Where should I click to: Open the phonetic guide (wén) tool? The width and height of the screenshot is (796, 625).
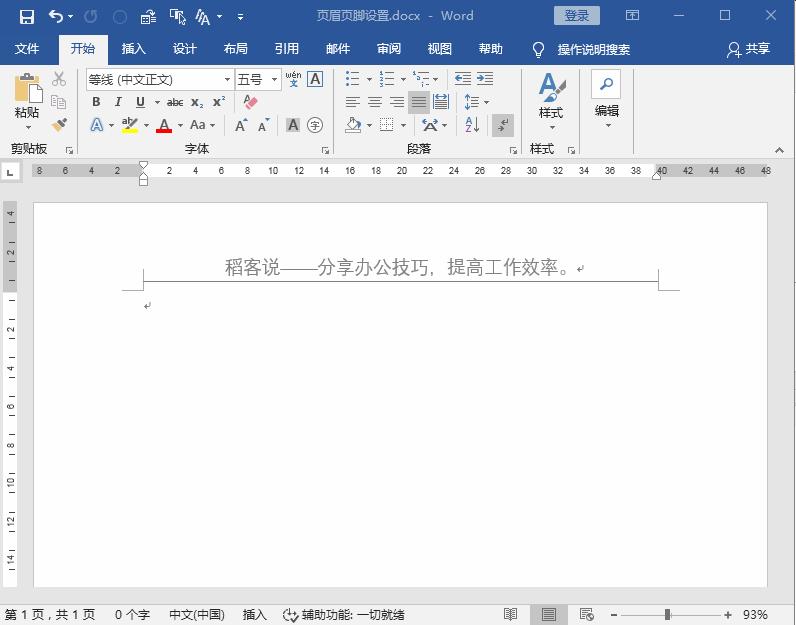coord(293,79)
